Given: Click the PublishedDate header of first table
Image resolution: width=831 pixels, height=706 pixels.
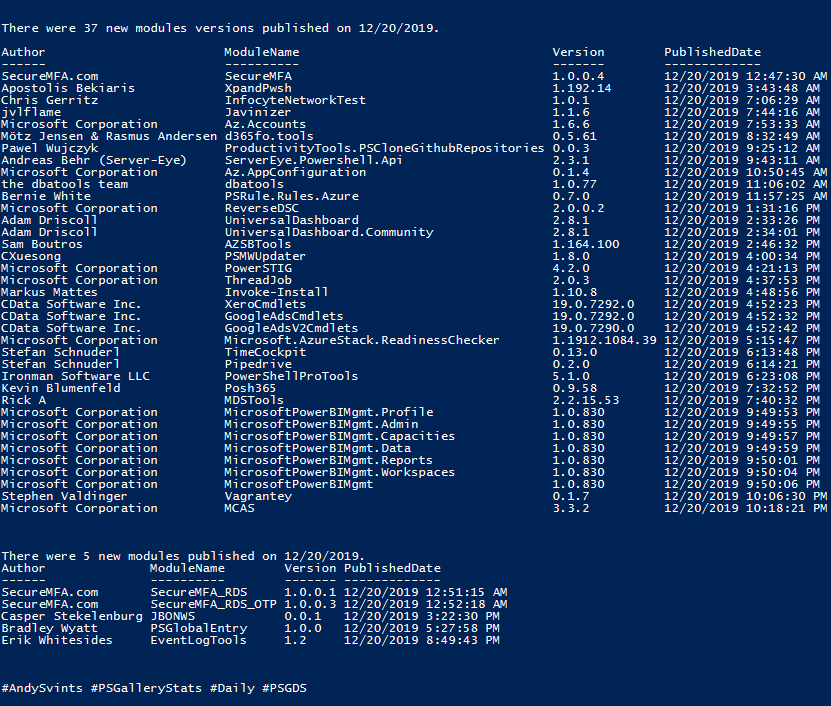Looking at the screenshot, I should [713, 52].
